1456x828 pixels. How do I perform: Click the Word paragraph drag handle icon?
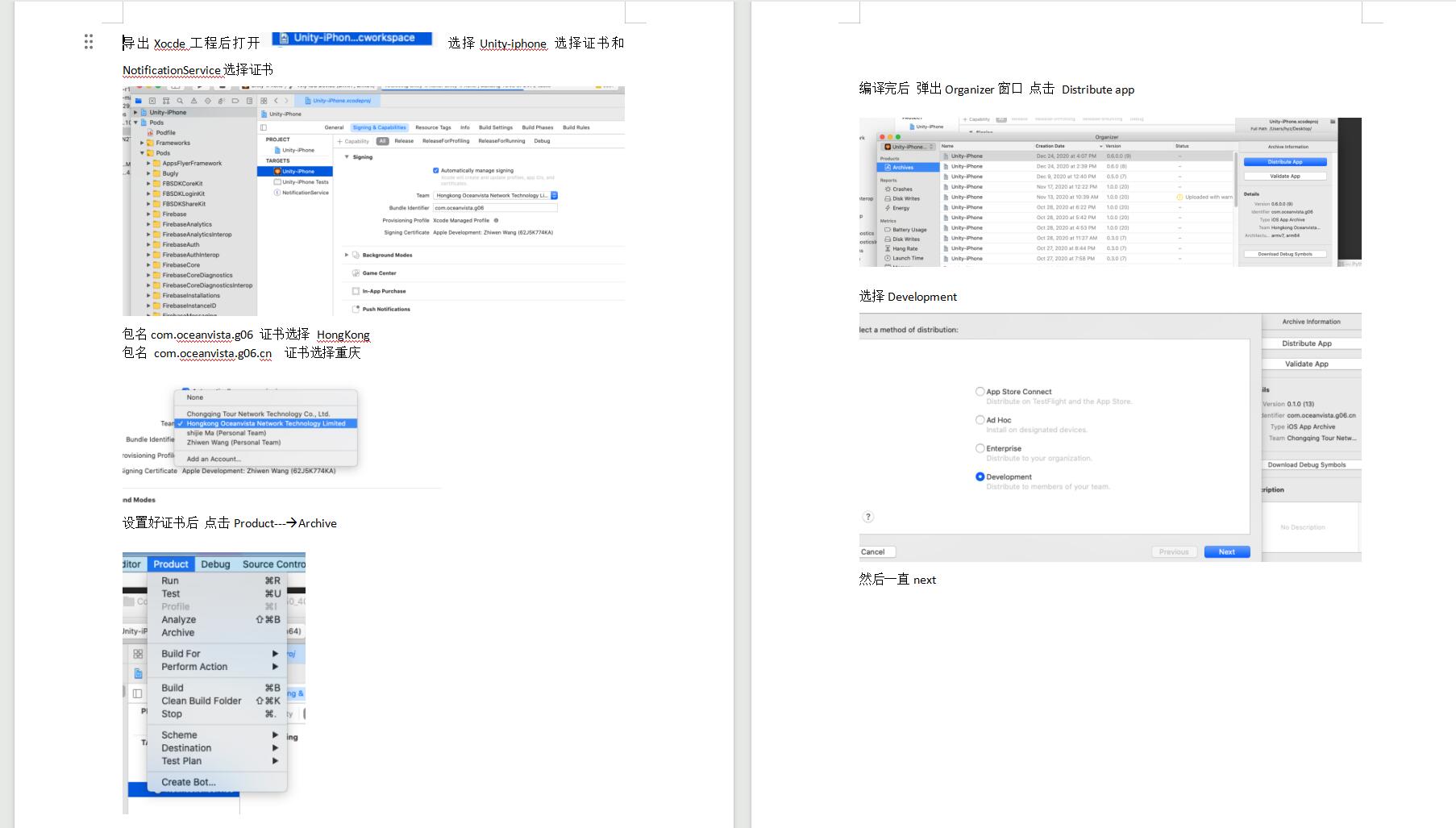click(x=89, y=42)
